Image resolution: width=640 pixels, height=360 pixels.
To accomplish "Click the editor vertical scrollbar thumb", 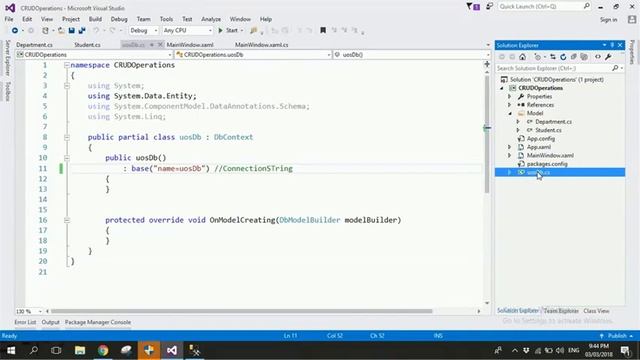I will pos(487,135).
